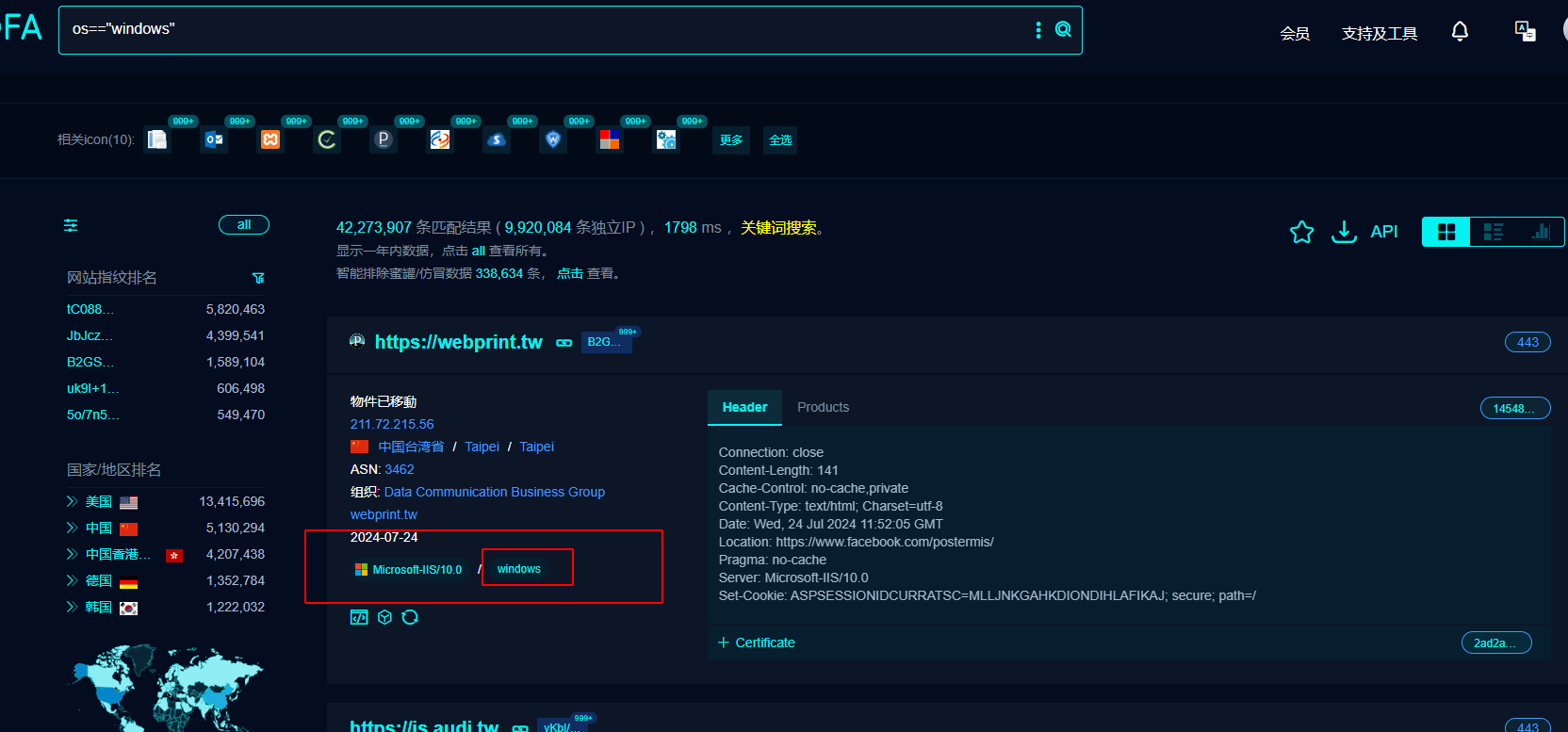Click the search magnifier icon in query box
The height and width of the screenshot is (732, 1568).
coord(1063,29)
